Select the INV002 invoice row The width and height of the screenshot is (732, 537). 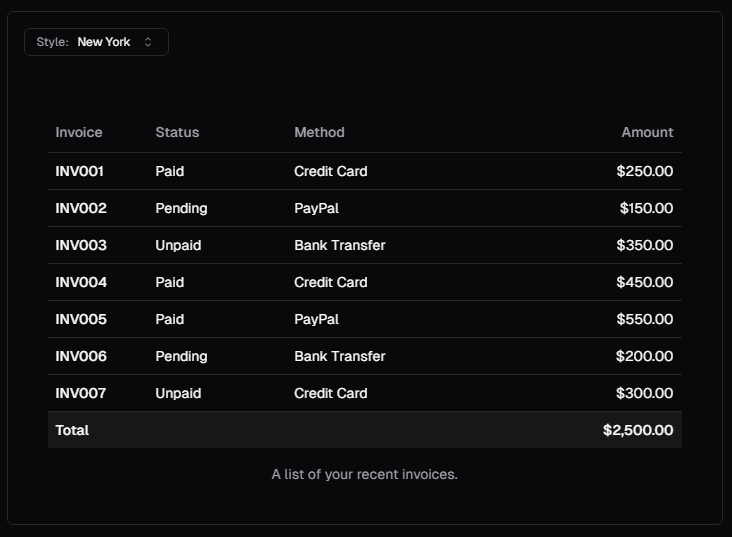point(365,208)
